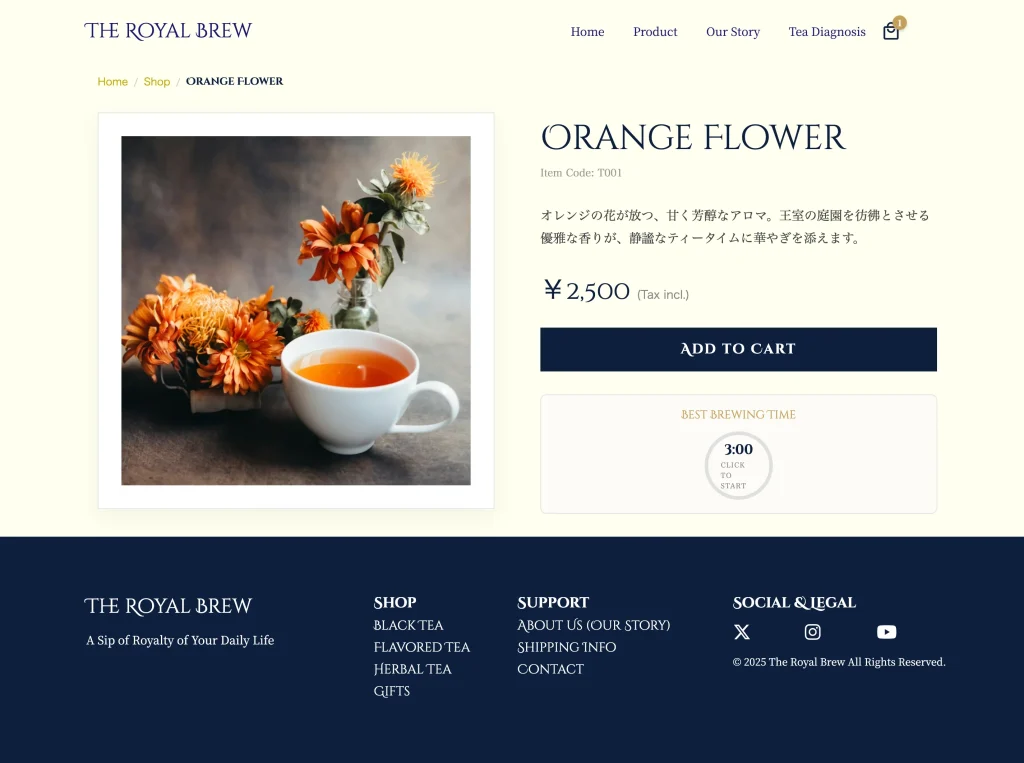Click The Royal Brew header logo
The width and height of the screenshot is (1024, 763).
pyautogui.click(x=168, y=31)
